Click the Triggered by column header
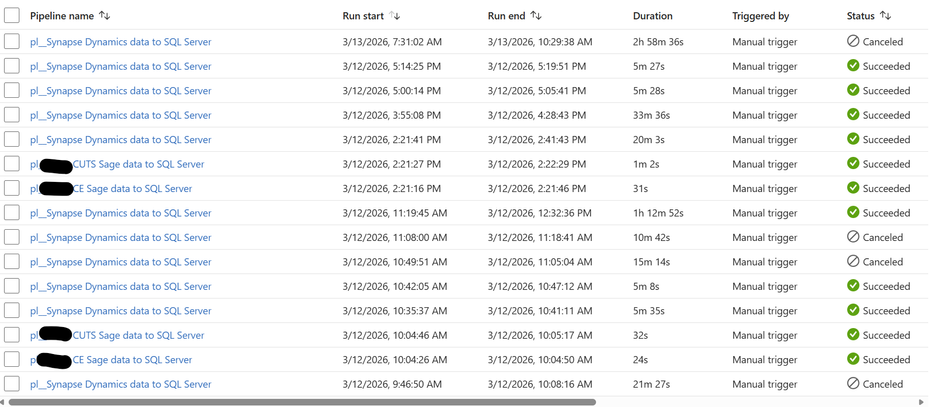The width and height of the screenshot is (945, 407). click(760, 16)
